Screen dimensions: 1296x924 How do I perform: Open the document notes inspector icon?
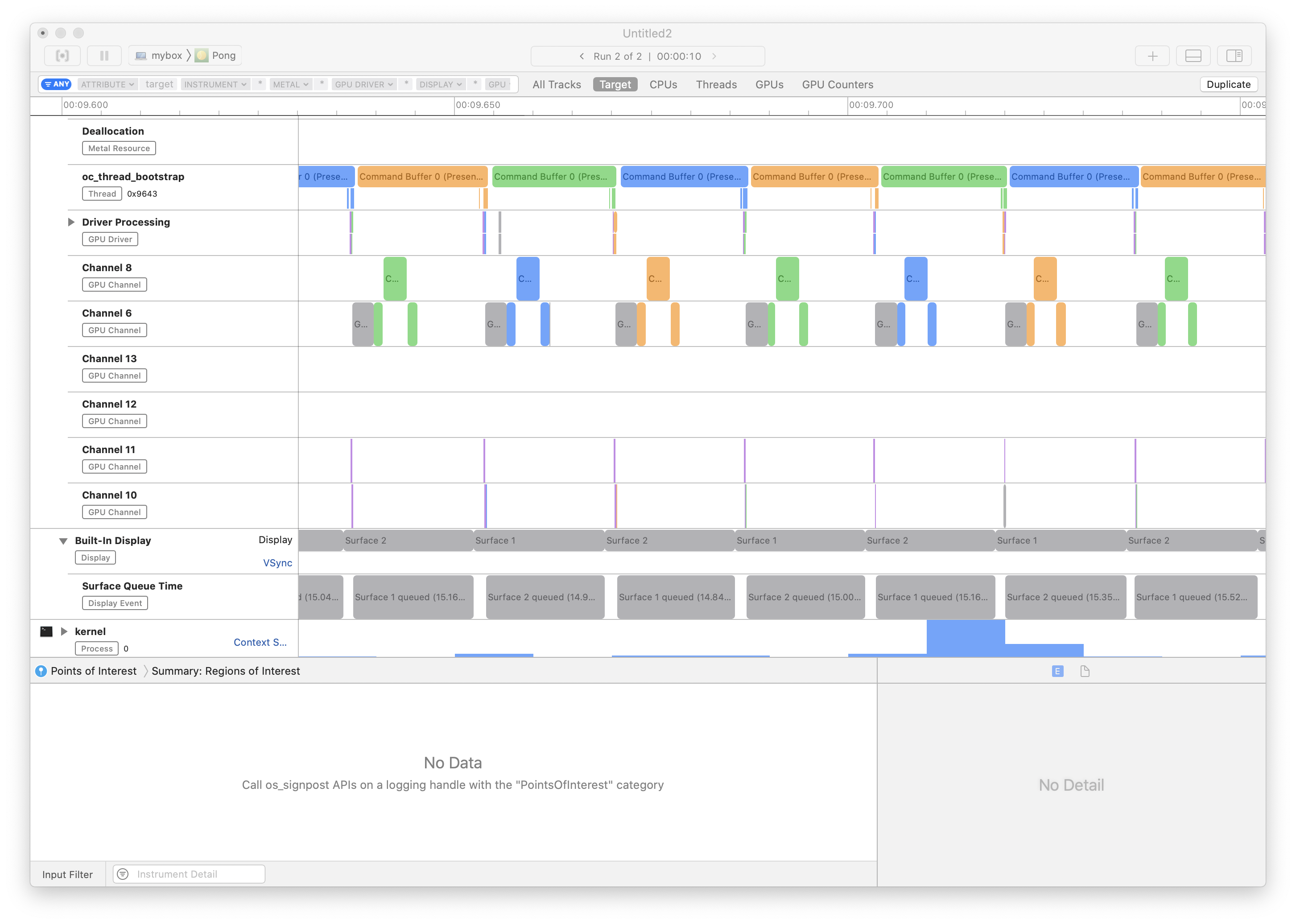[x=1085, y=672]
